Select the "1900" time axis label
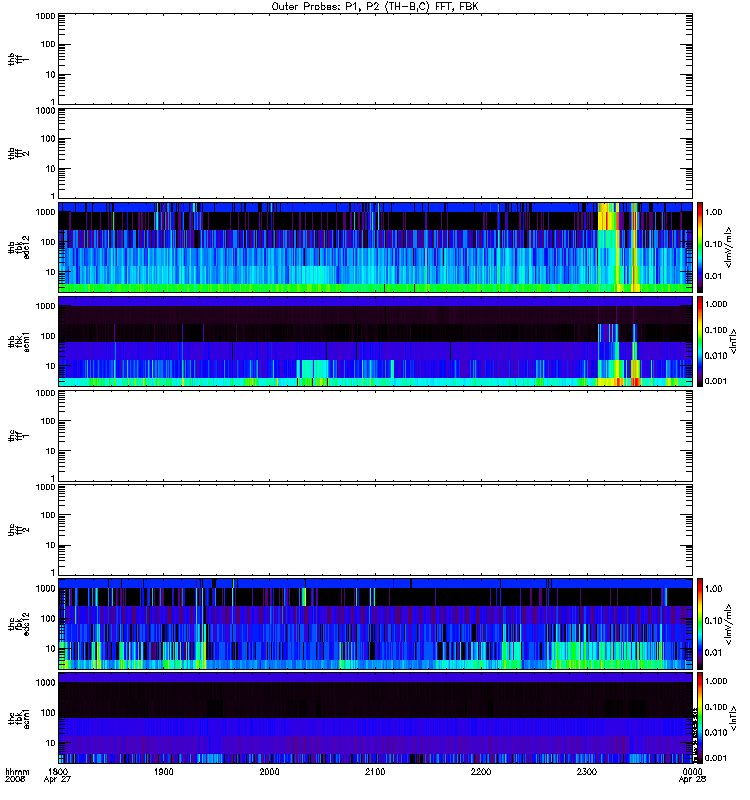 [164, 771]
